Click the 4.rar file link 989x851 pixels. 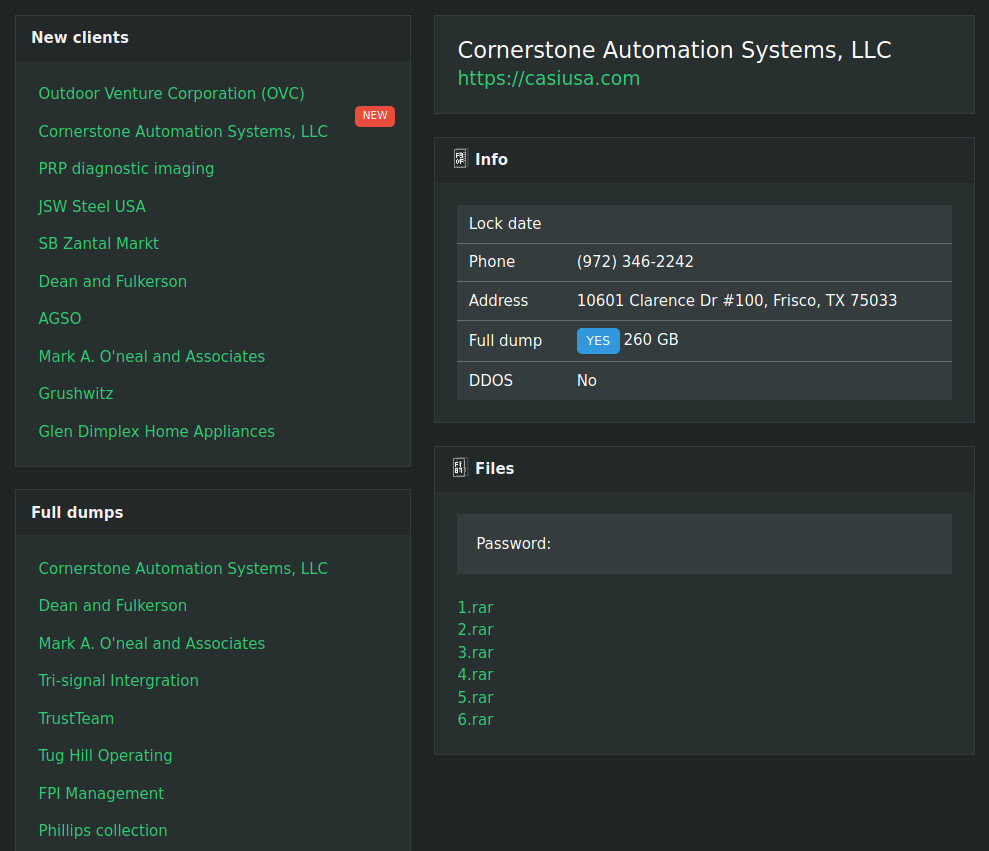point(476,674)
